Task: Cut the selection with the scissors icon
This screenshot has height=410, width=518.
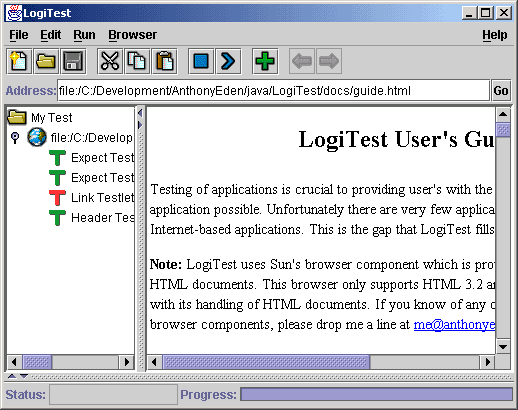Action: (110, 61)
